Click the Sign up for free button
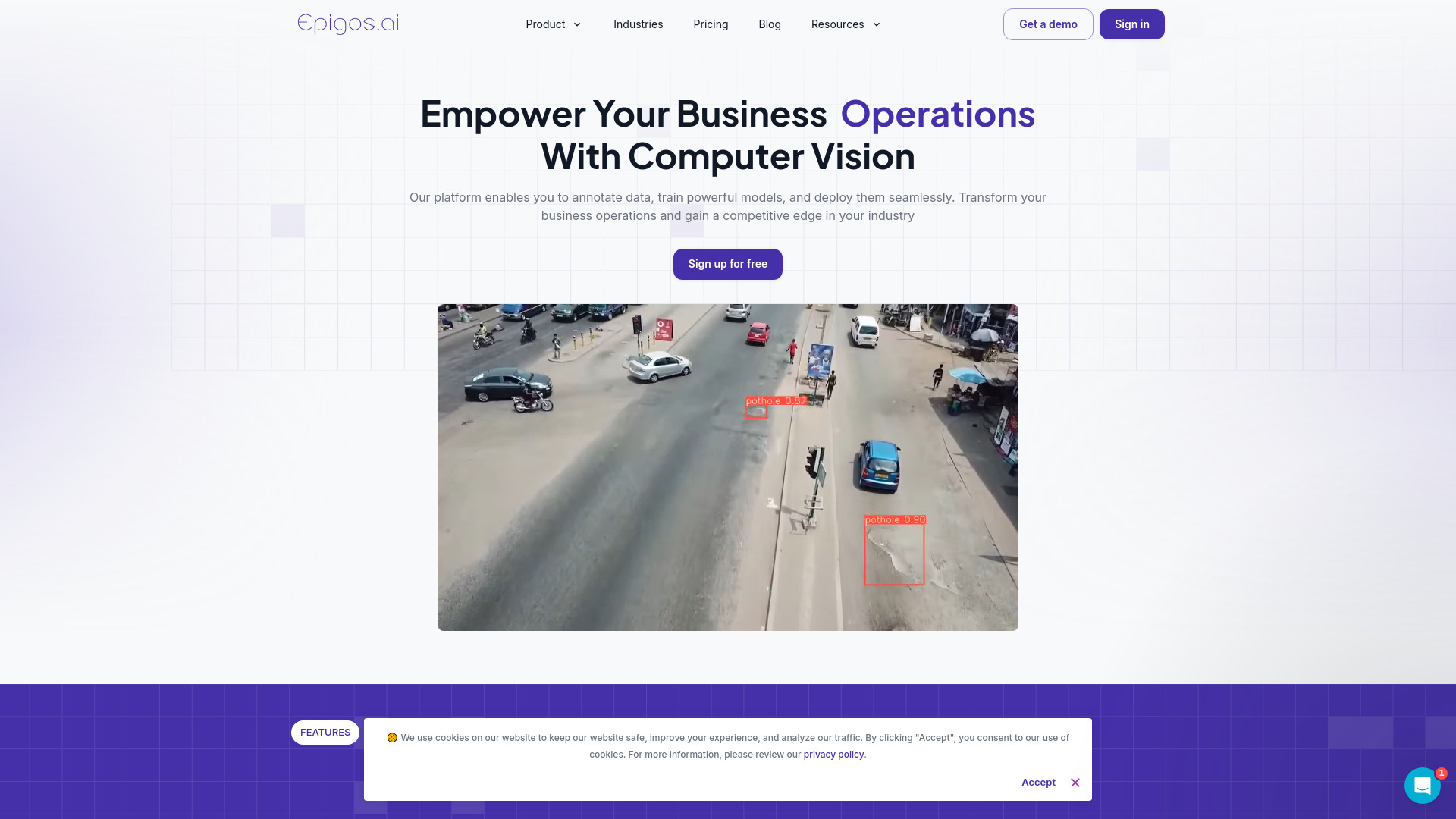Screen dimensions: 1456x819 point(727,263)
